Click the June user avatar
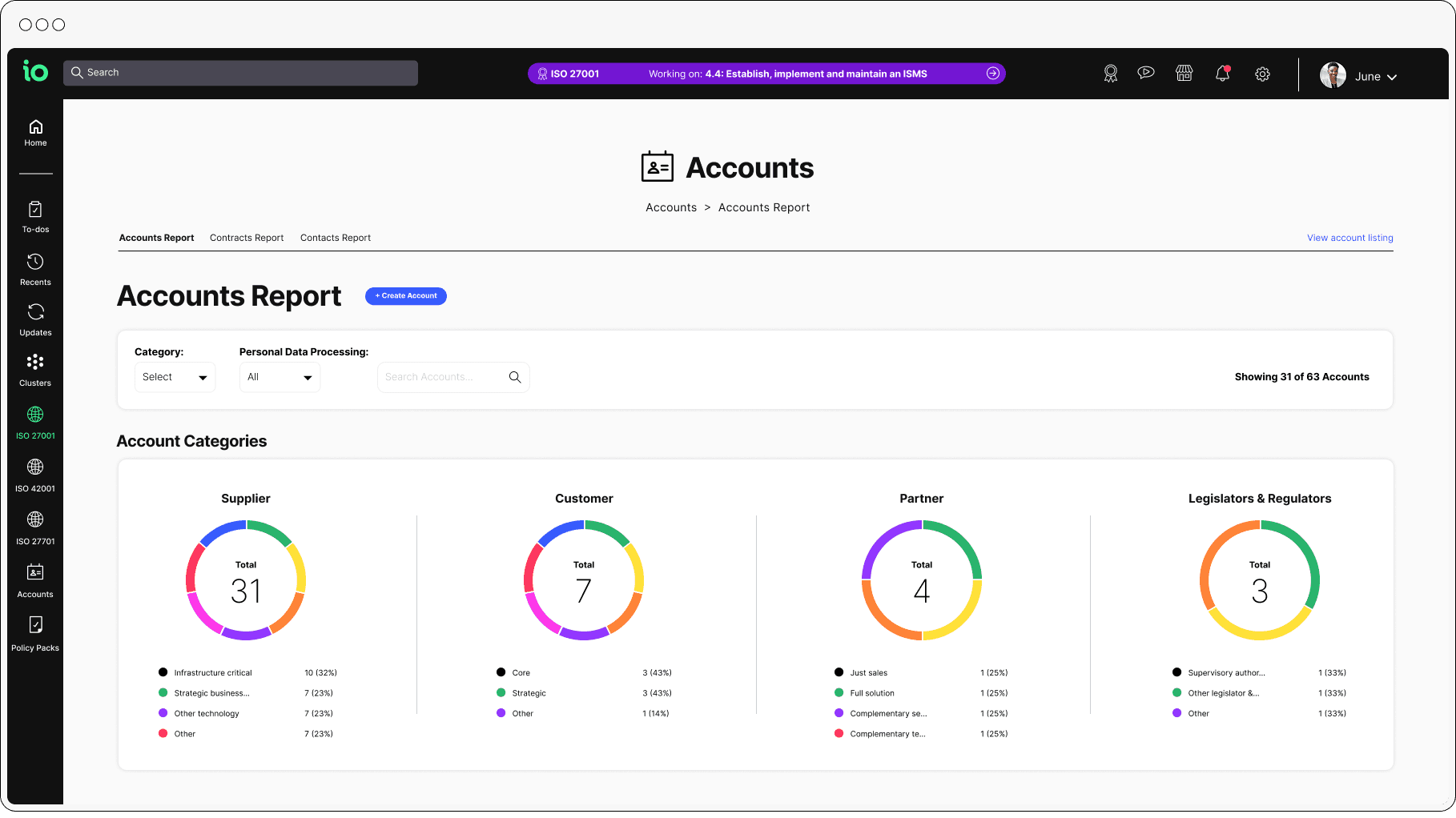Viewport: 1456px width, 818px height. coord(1333,75)
